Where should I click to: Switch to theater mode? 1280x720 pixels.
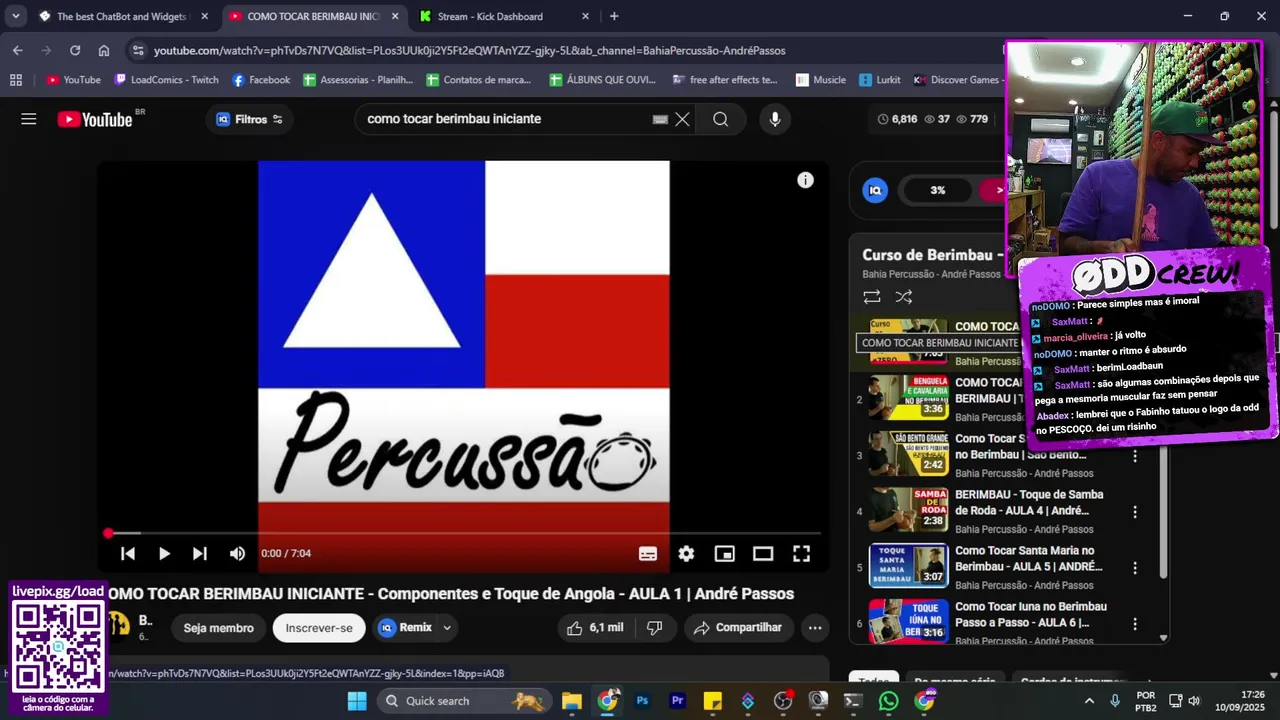pos(763,553)
